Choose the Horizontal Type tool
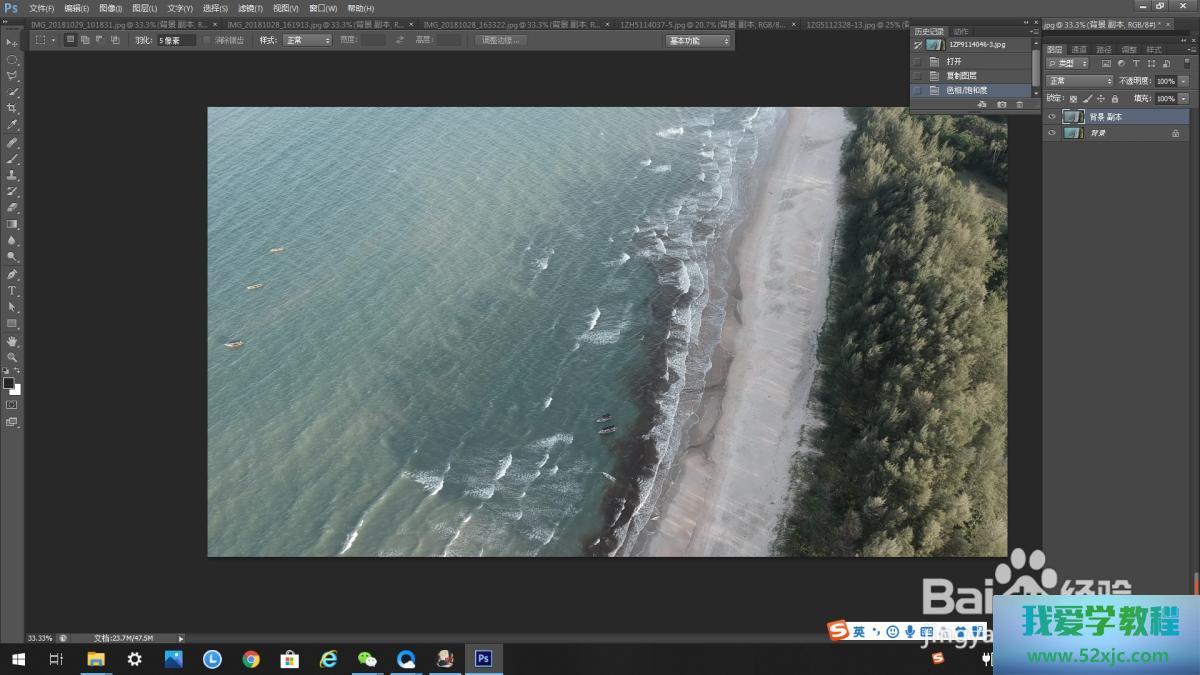 tap(12, 291)
